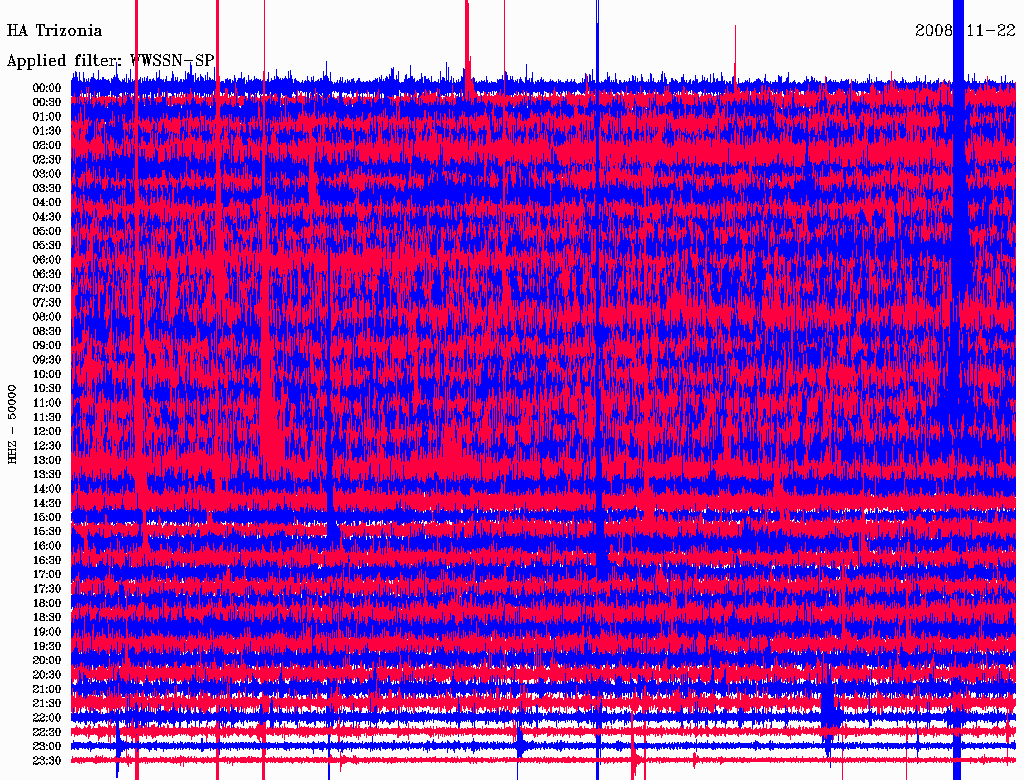1024x780 pixels.
Task: Click the 19:00 time row label
Action: pos(47,632)
